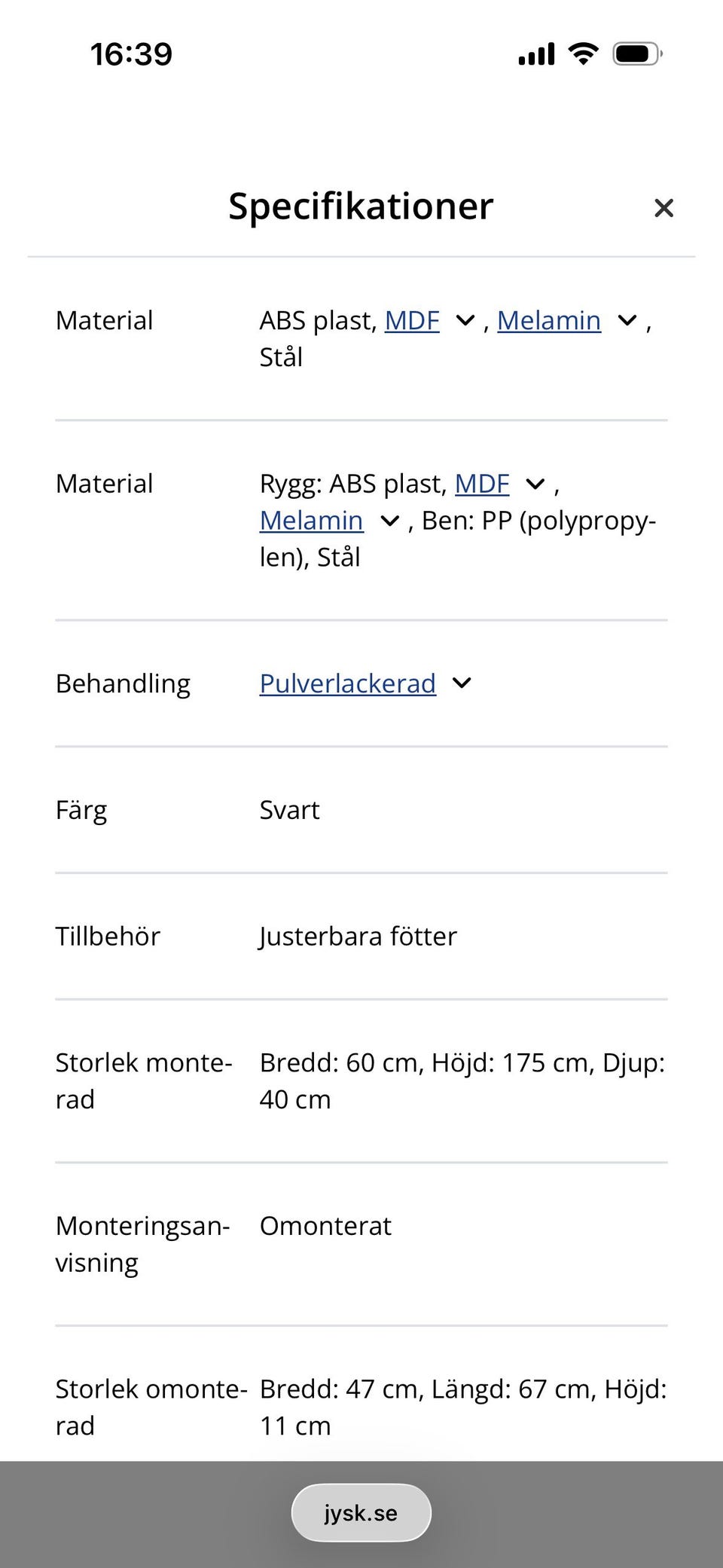Open Melamin link before Ben: PP text

click(x=312, y=521)
